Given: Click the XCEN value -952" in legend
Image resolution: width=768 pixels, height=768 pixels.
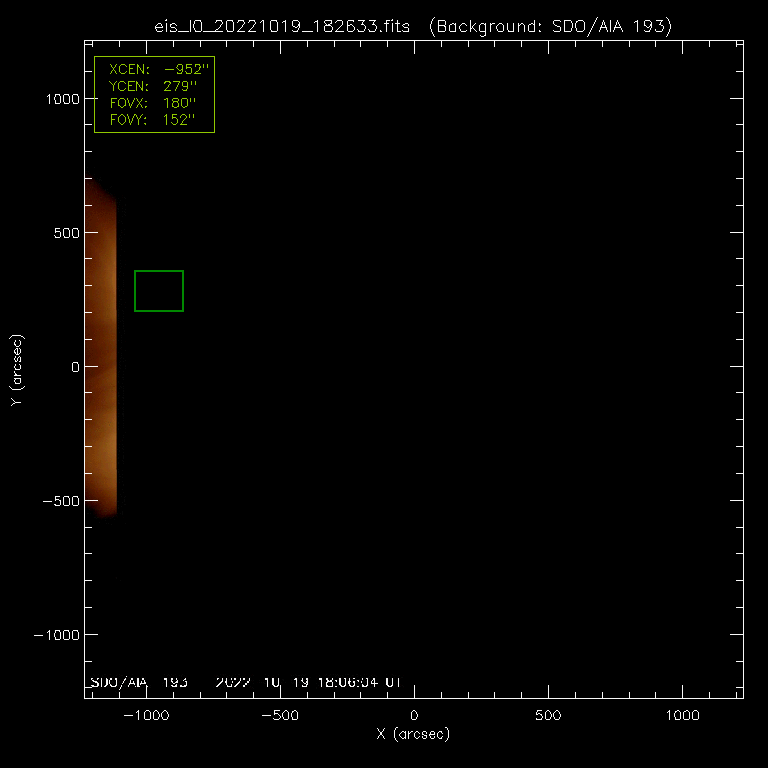Looking at the screenshot, I should (x=187, y=69).
